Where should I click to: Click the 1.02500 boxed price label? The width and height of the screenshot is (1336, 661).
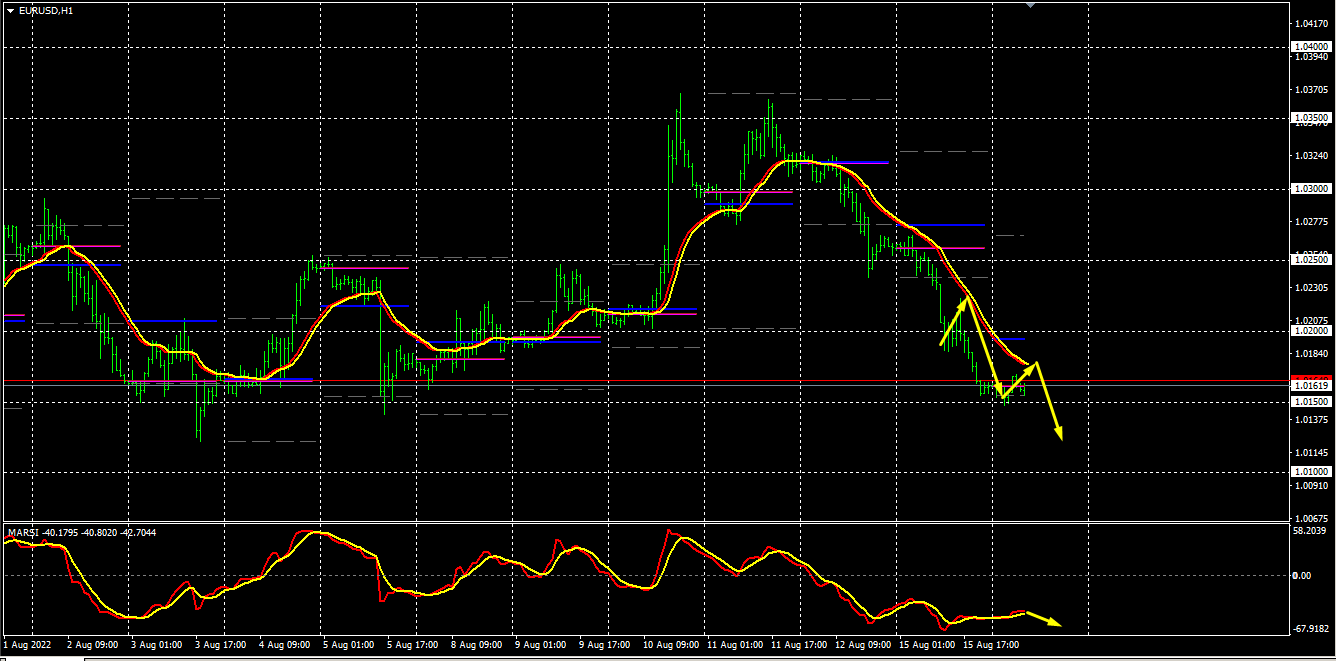coord(1310,260)
